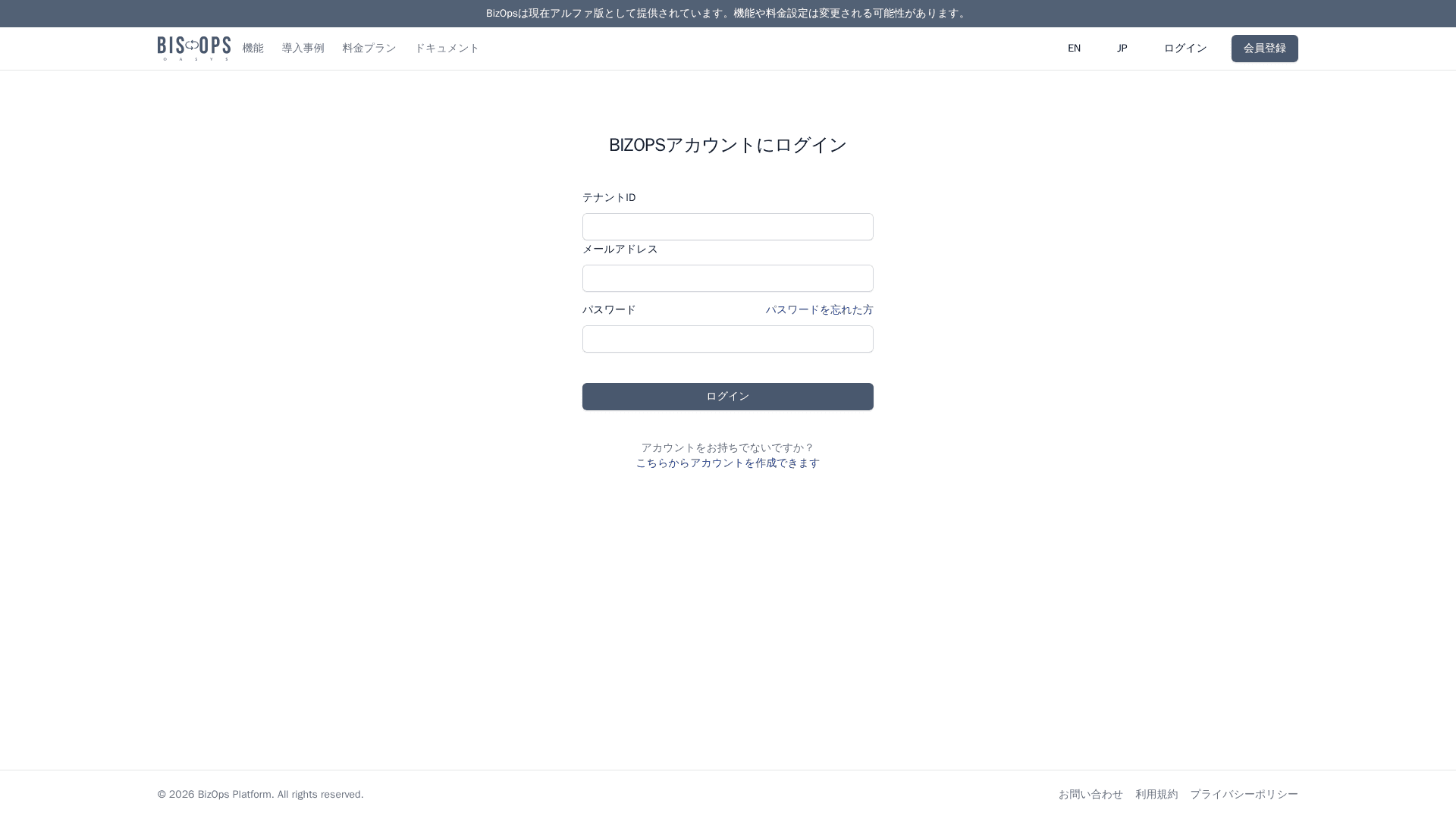Click the BIZOPSアカウントにログイン heading
Viewport: 1456px width, 819px height.
[728, 145]
